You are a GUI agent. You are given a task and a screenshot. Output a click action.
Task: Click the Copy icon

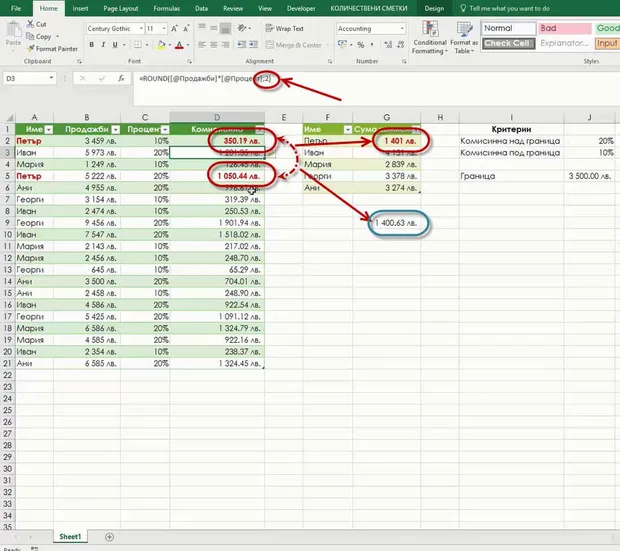click(30, 36)
